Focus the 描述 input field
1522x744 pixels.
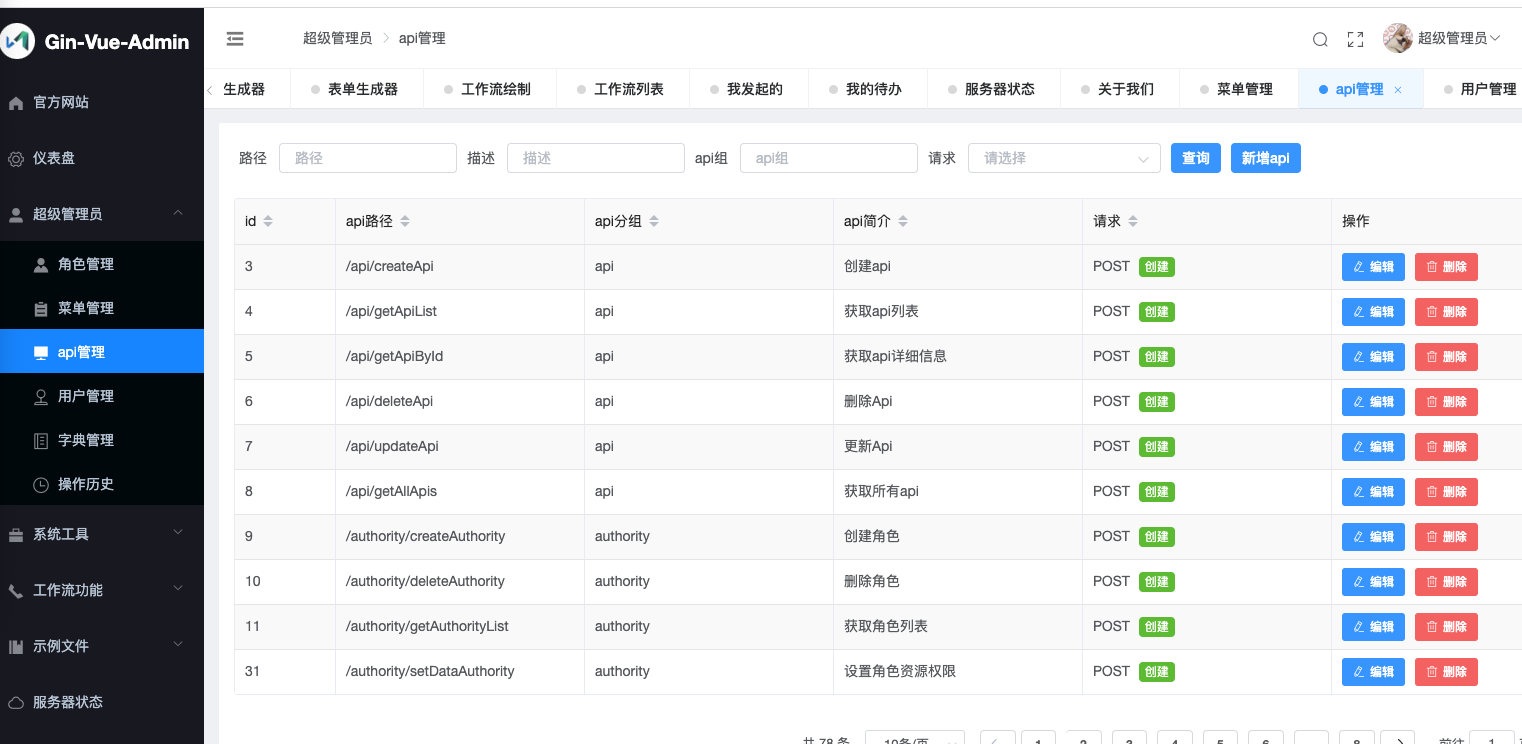tap(596, 158)
